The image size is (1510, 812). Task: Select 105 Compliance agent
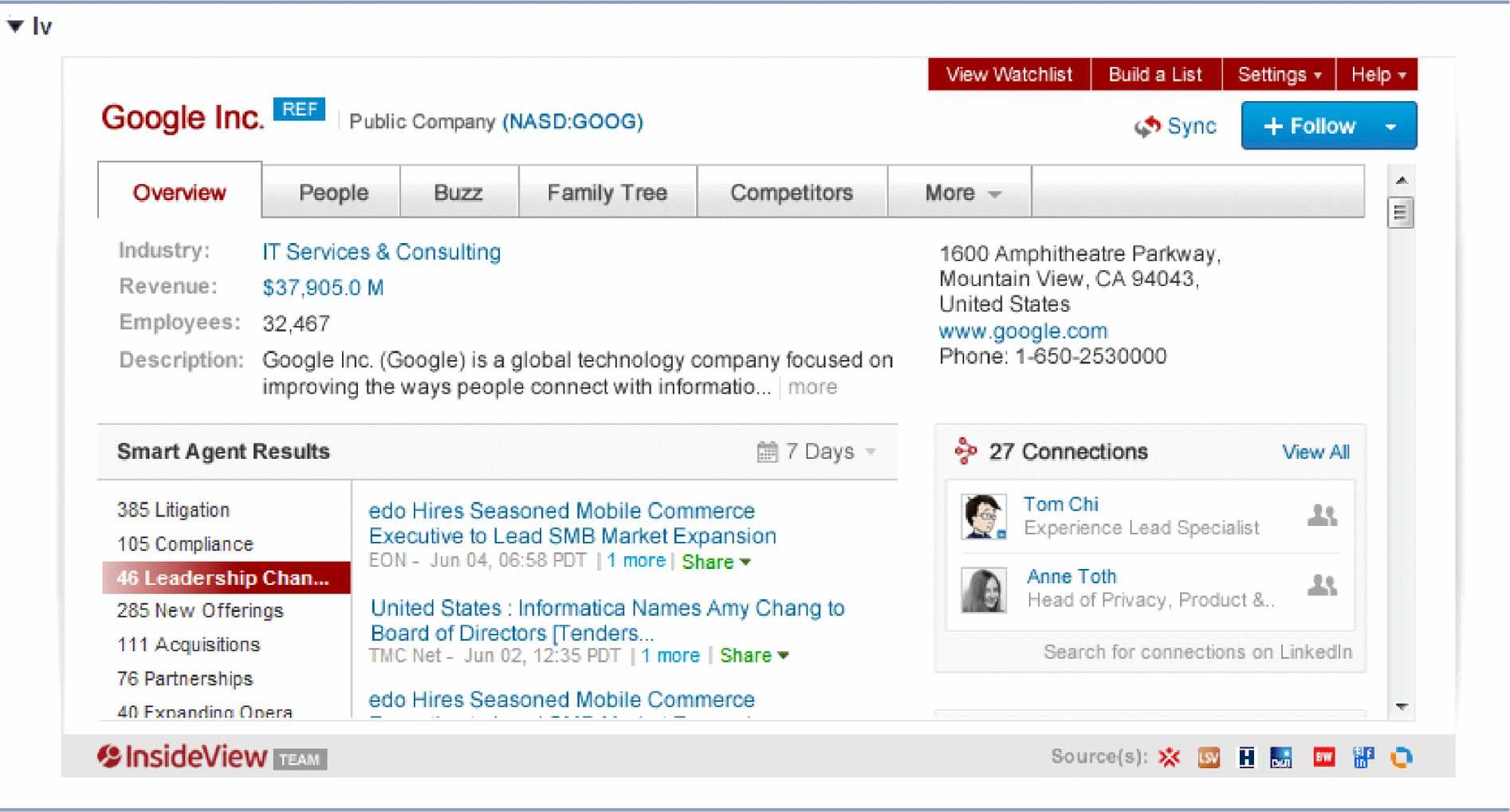pos(185,544)
